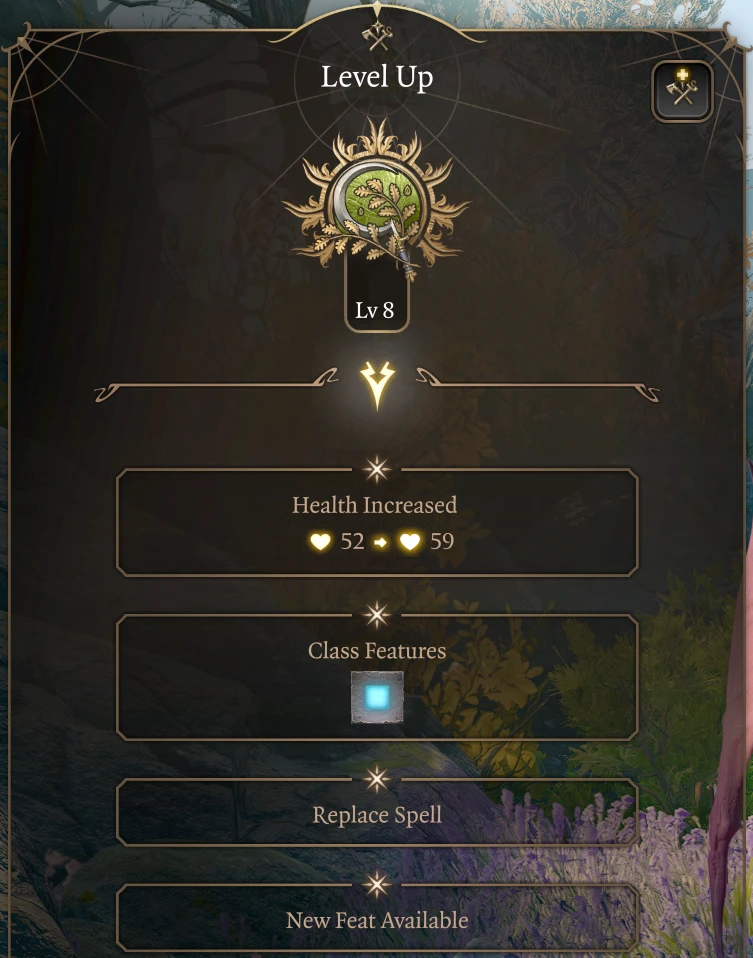The image size is (753, 958).
Task: Expand the glowing golden downward chevron
Action: pos(377,385)
